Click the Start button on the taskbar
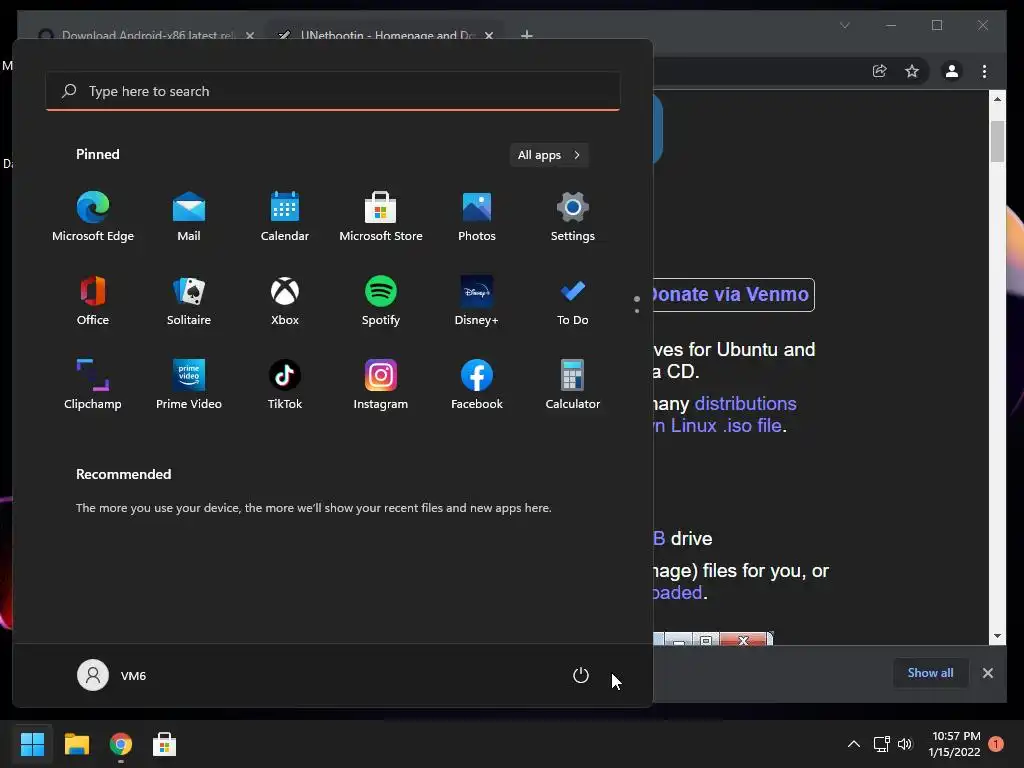 [32, 744]
